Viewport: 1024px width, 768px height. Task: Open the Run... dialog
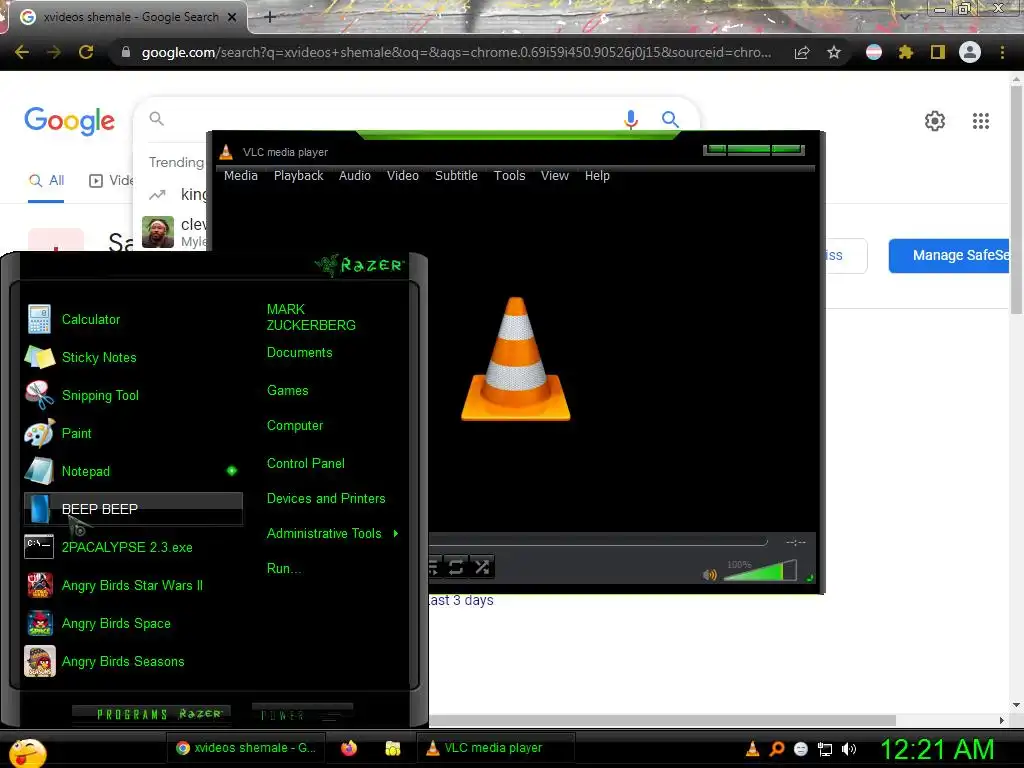coord(283,568)
